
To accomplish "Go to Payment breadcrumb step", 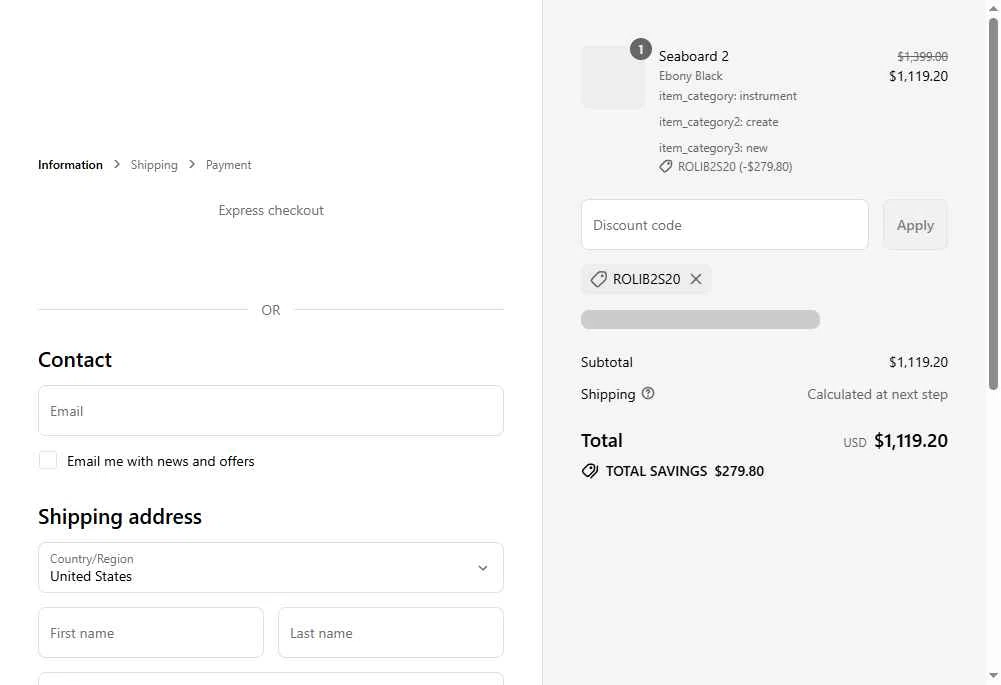I will tap(229, 165).
